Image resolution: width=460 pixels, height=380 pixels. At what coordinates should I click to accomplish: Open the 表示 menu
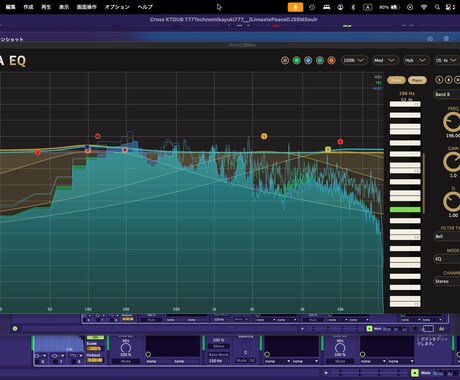tap(64, 7)
